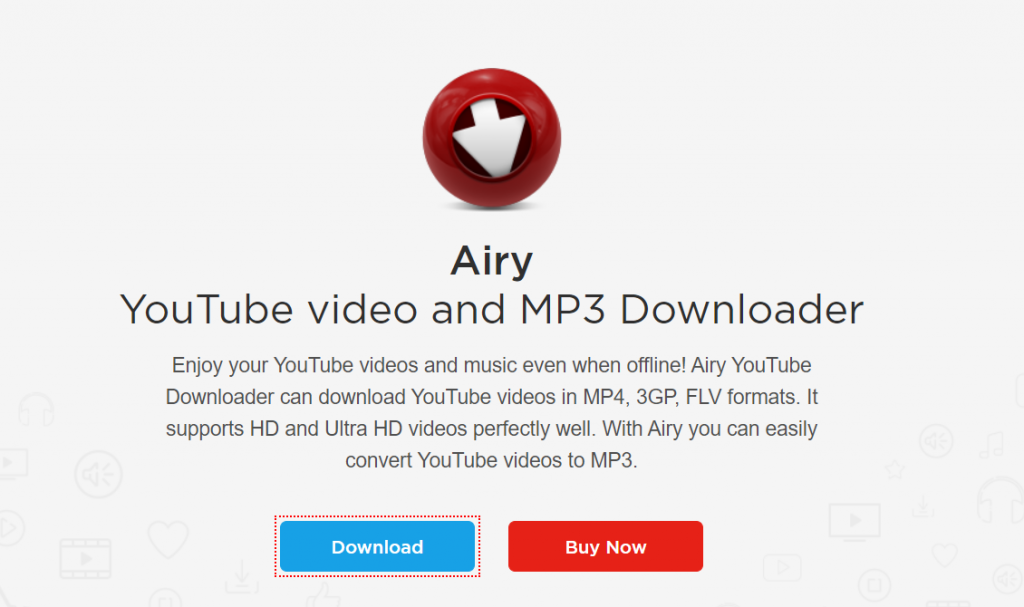Image resolution: width=1024 pixels, height=607 pixels.
Task: Click the faded muted speaker circle on left
Action: 98,474
